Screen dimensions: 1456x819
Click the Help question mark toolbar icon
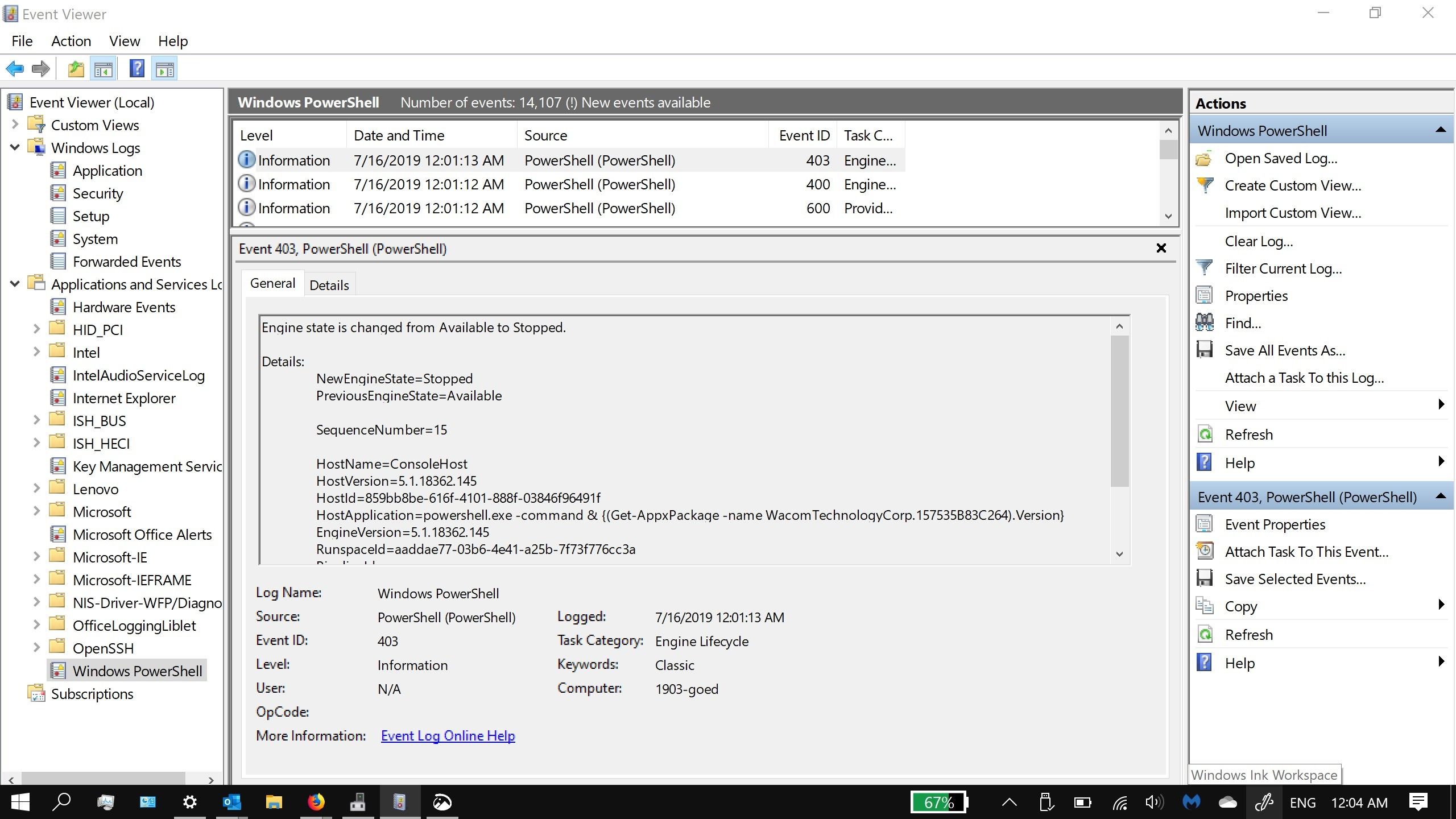click(x=137, y=69)
